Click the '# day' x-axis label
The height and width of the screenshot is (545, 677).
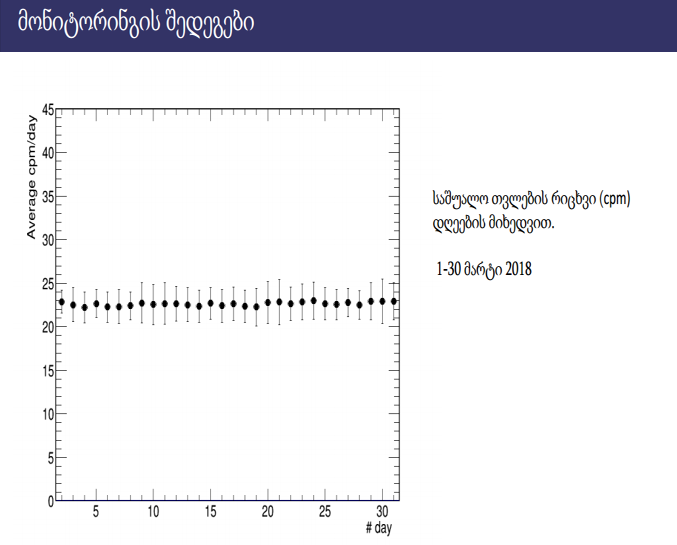click(379, 528)
